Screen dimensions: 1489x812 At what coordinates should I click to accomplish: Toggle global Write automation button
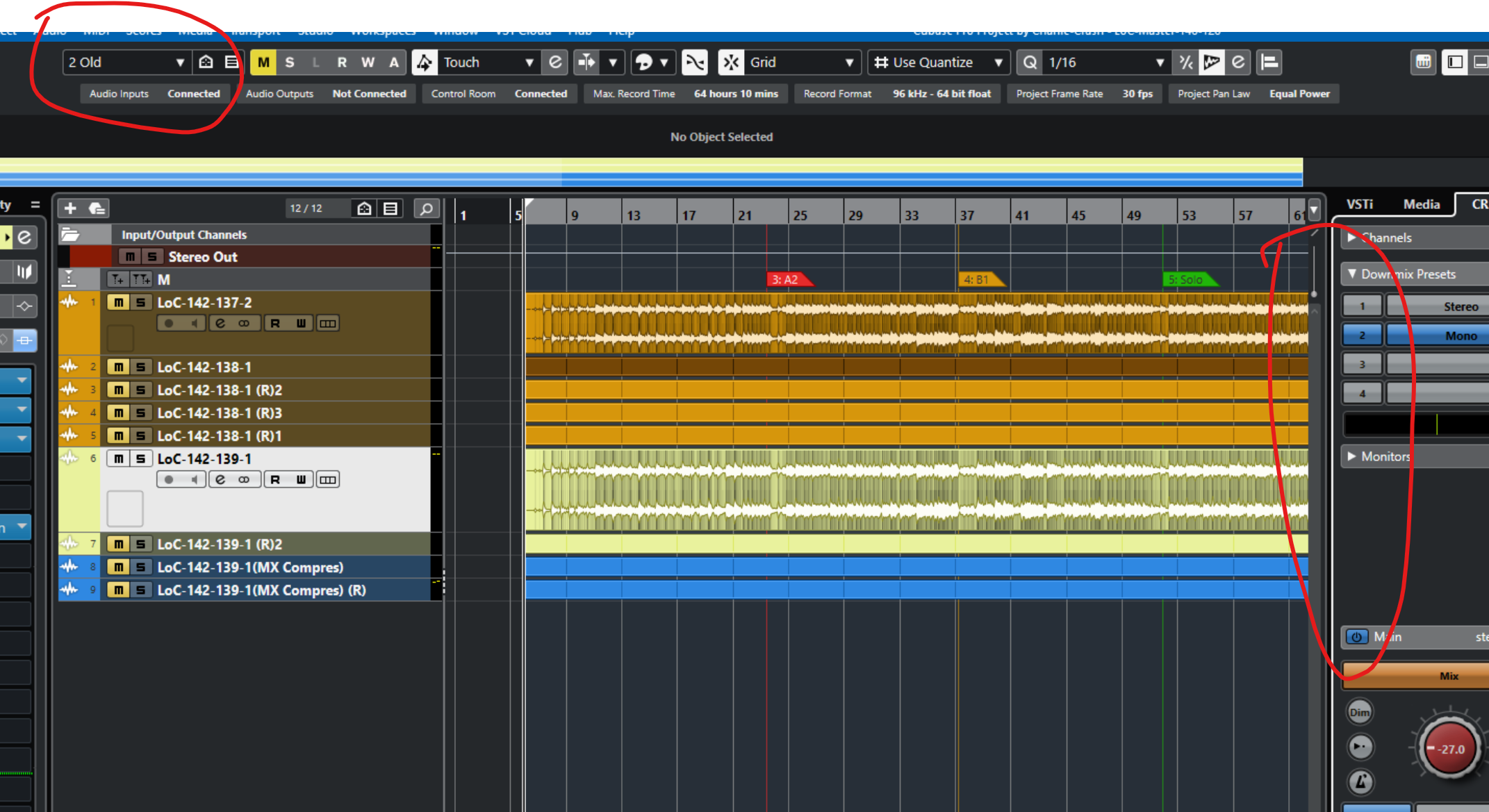[368, 63]
